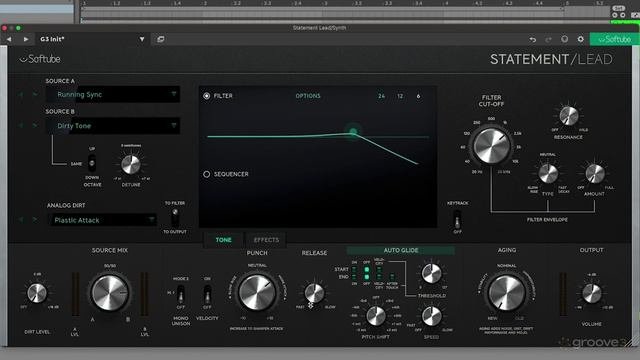Click the Detune knob
Viewport: 640px width, 360px height.
131,164
